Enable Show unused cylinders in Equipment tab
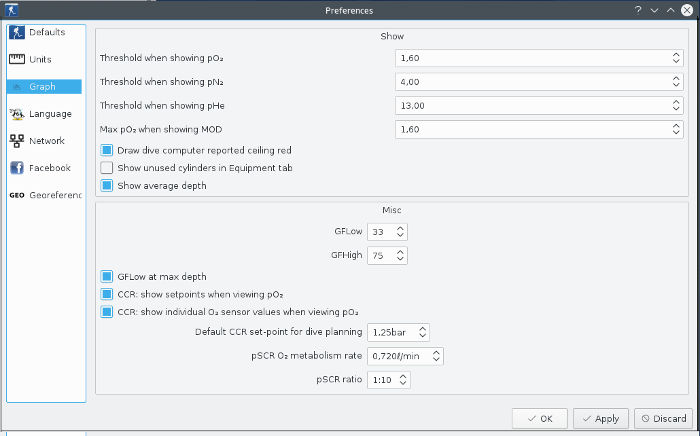The image size is (700, 436). tap(107, 168)
